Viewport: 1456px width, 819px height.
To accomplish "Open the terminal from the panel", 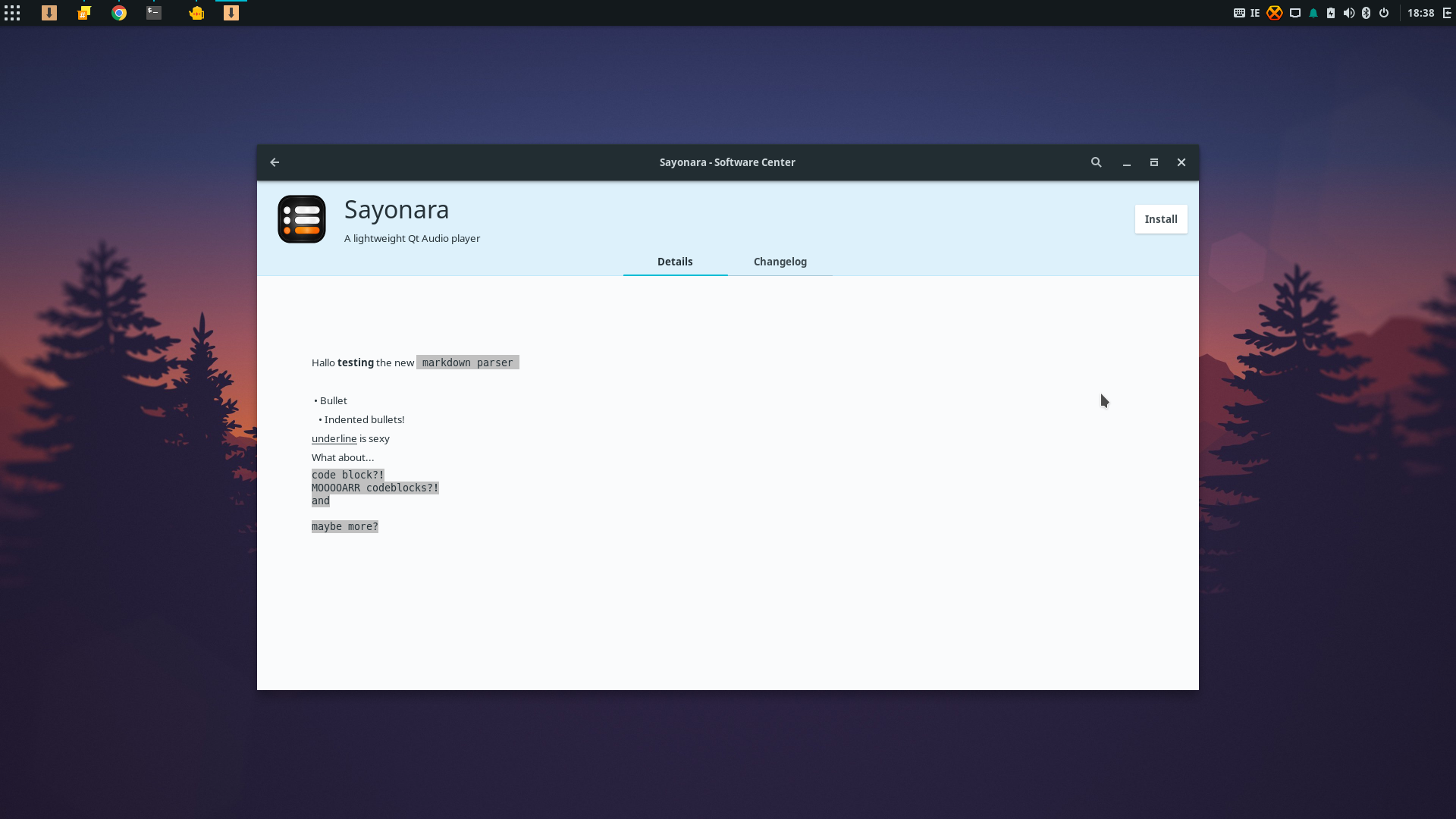I will (x=154, y=13).
